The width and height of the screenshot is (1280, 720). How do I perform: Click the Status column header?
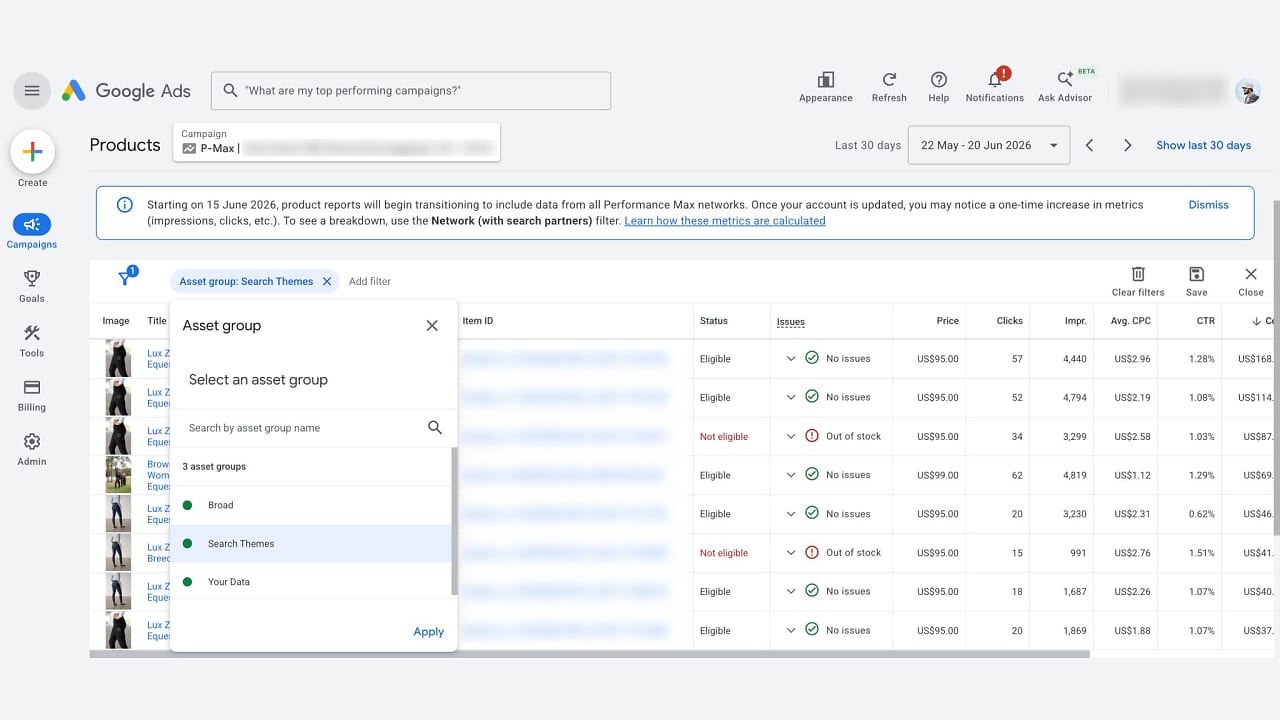pyautogui.click(x=714, y=321)
